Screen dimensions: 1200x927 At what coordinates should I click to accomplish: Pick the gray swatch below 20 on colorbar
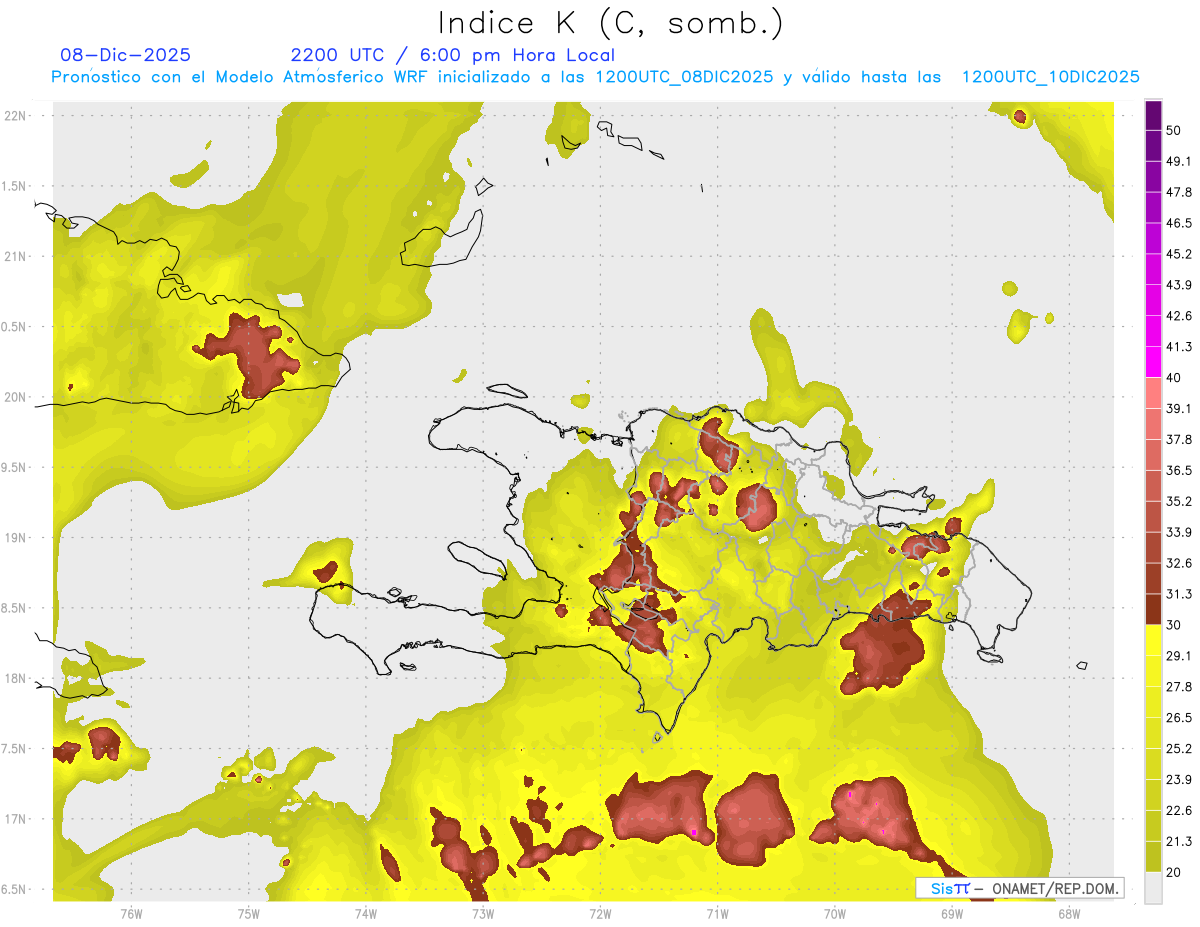tap(1154, 888)
